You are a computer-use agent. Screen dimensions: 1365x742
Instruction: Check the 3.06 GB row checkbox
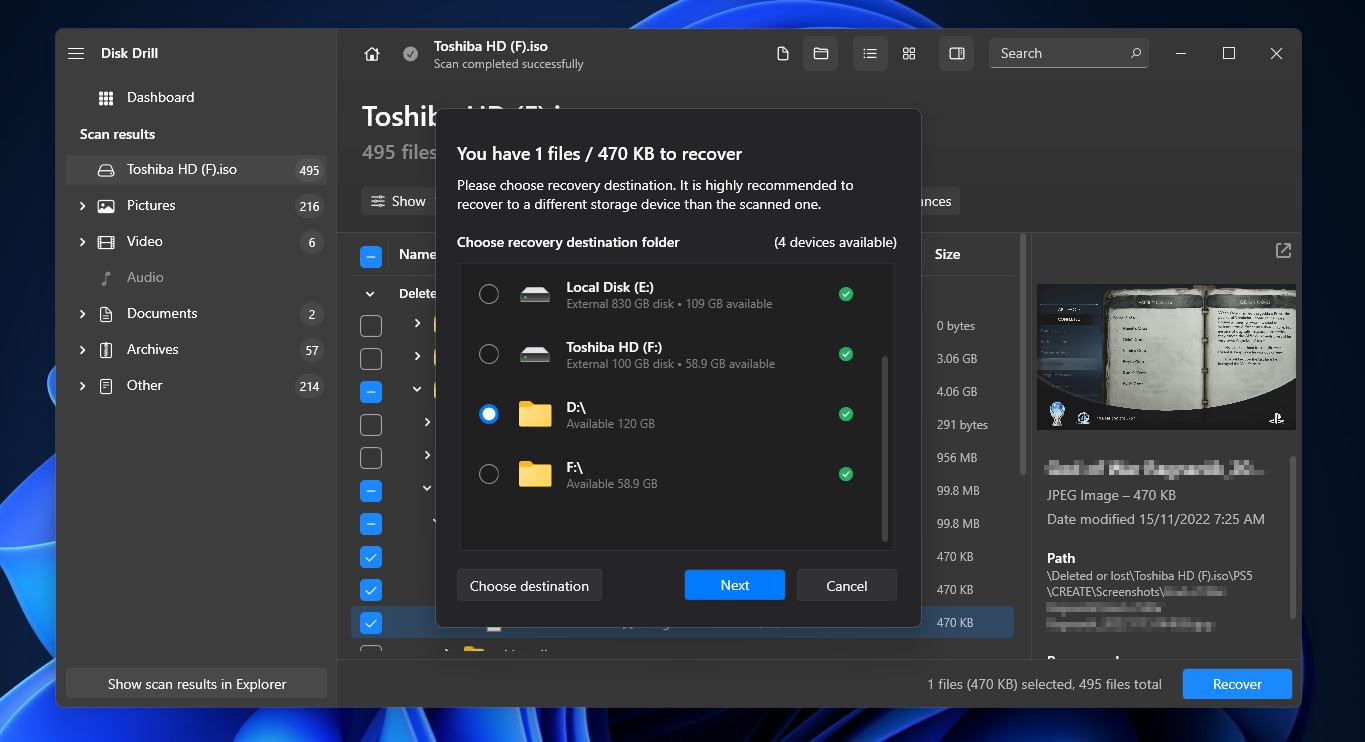(371, 359)
